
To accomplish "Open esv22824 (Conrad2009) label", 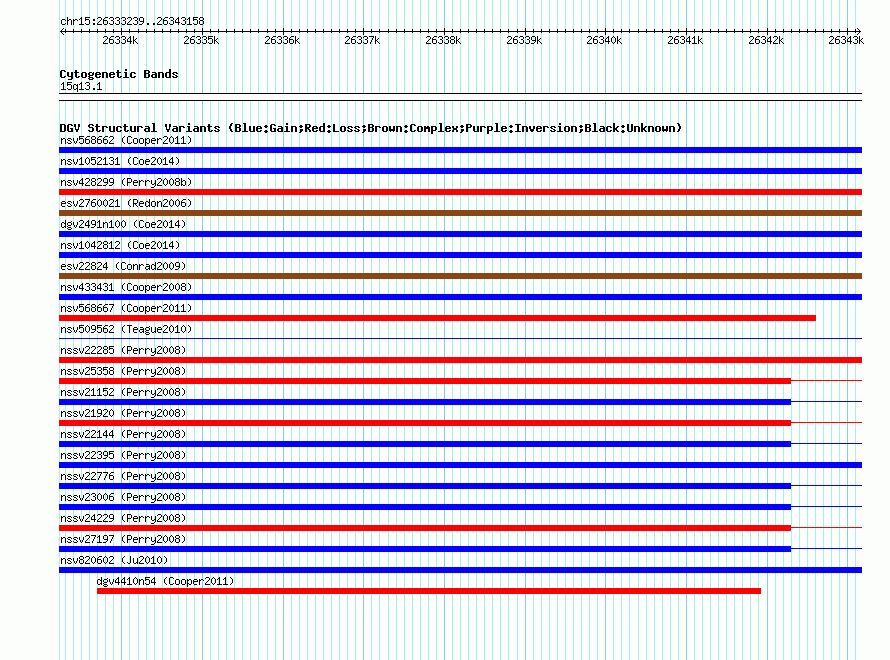I will tap(123, 266).
